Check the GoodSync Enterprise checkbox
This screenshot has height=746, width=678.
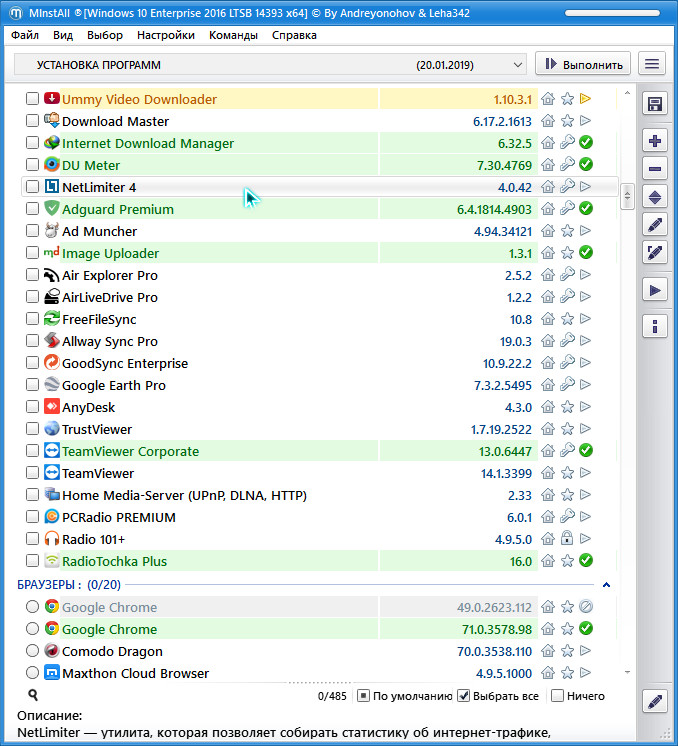pyautogui.click(x=32, y=363)
